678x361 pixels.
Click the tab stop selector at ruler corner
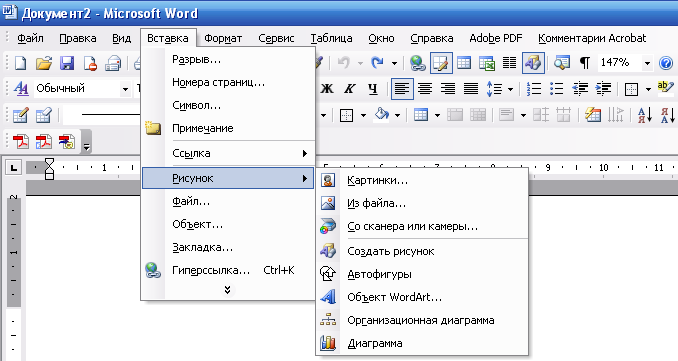tap(14, 167)
